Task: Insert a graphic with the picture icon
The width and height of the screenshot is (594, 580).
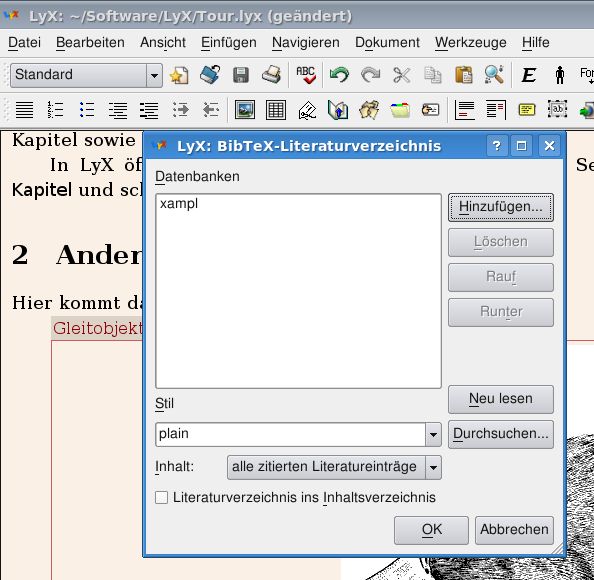Action: (245, 110)
